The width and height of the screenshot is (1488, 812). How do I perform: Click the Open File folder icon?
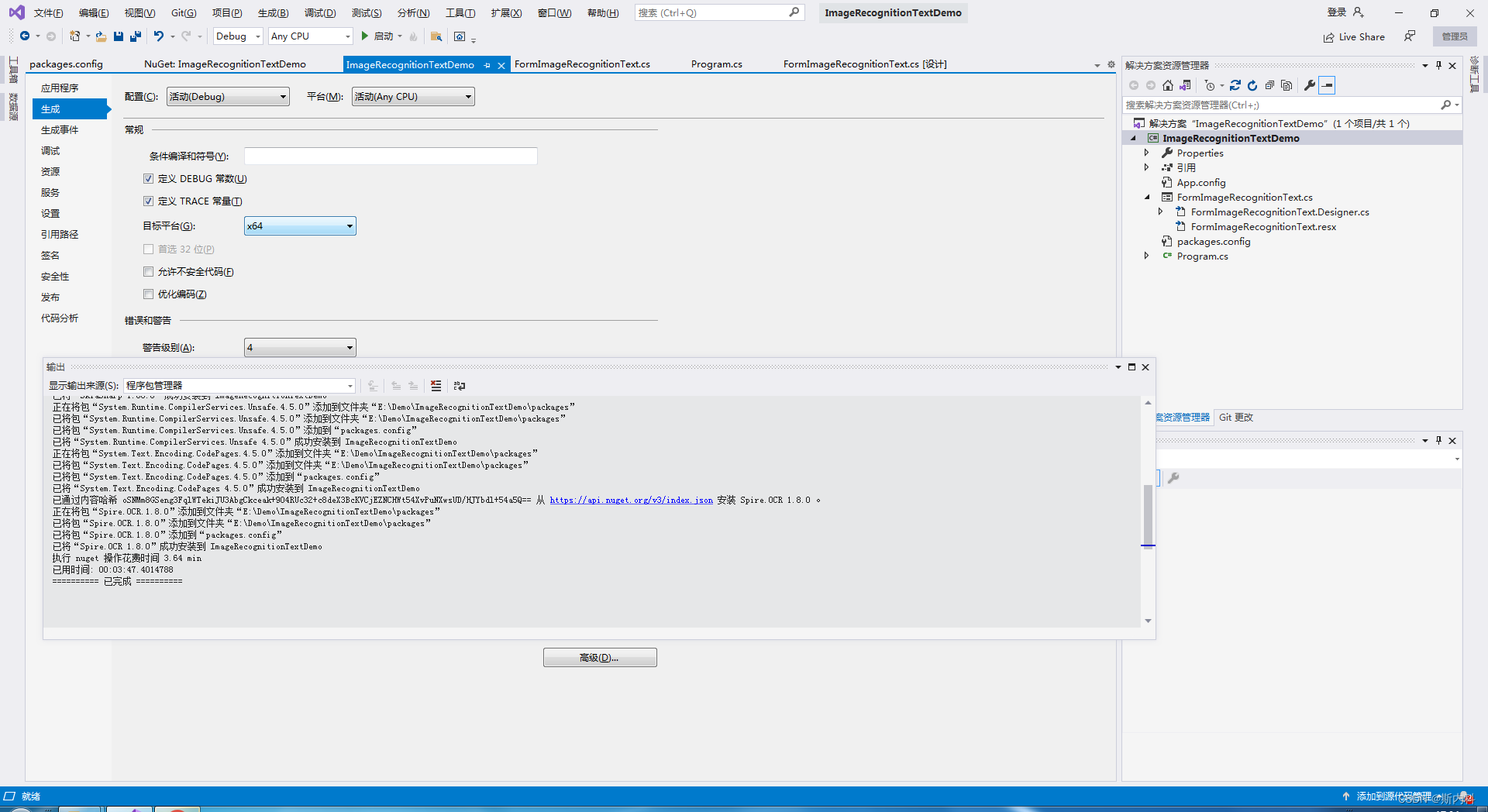coord(102,36)
